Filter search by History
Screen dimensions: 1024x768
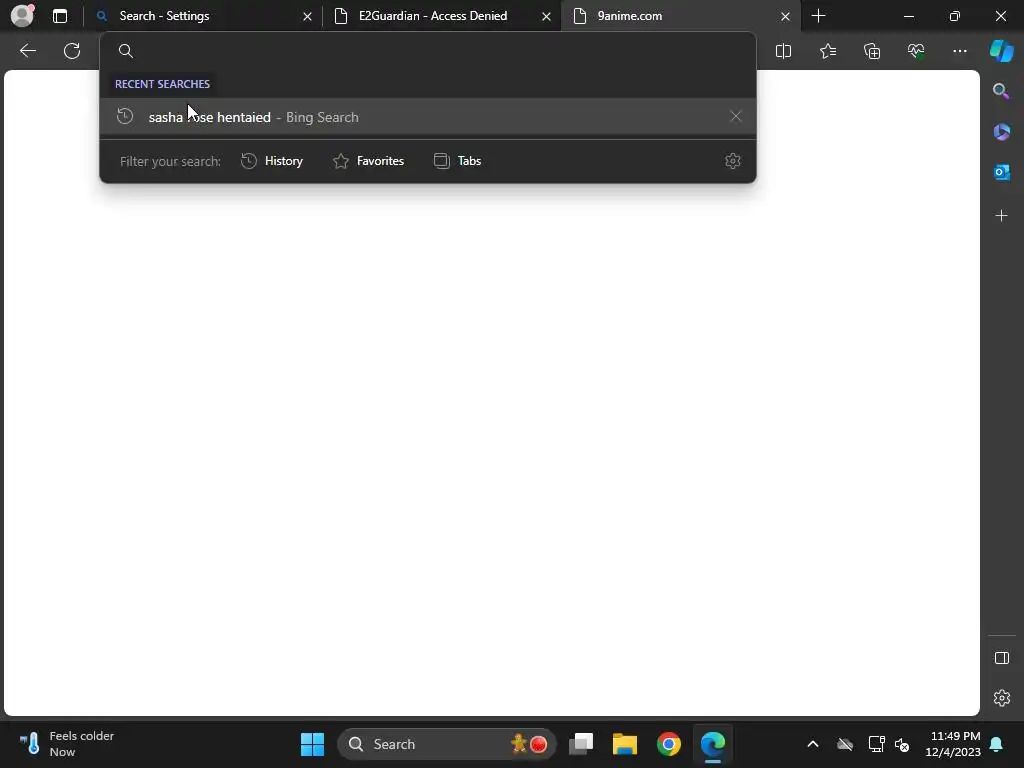click(x=272, y=161)
